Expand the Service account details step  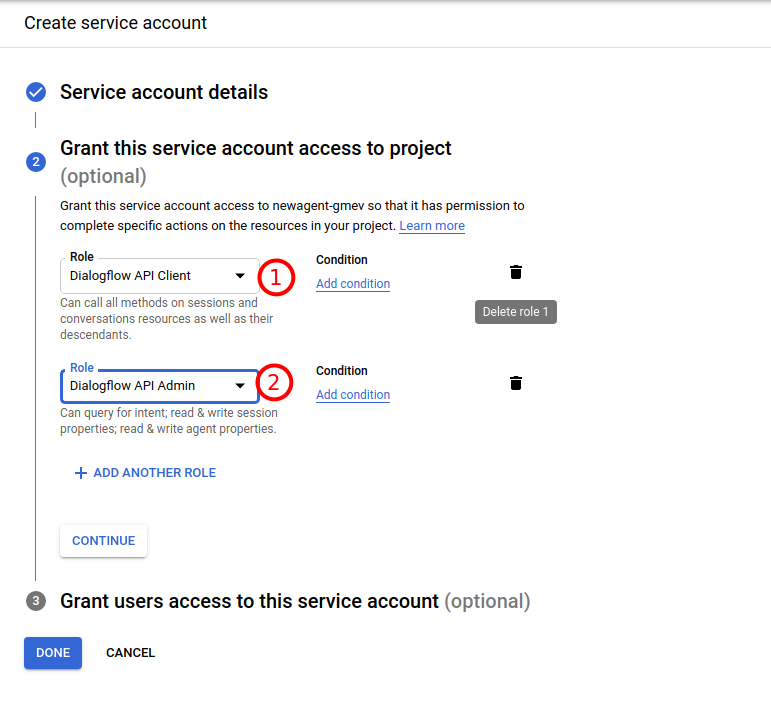point(164,92)
